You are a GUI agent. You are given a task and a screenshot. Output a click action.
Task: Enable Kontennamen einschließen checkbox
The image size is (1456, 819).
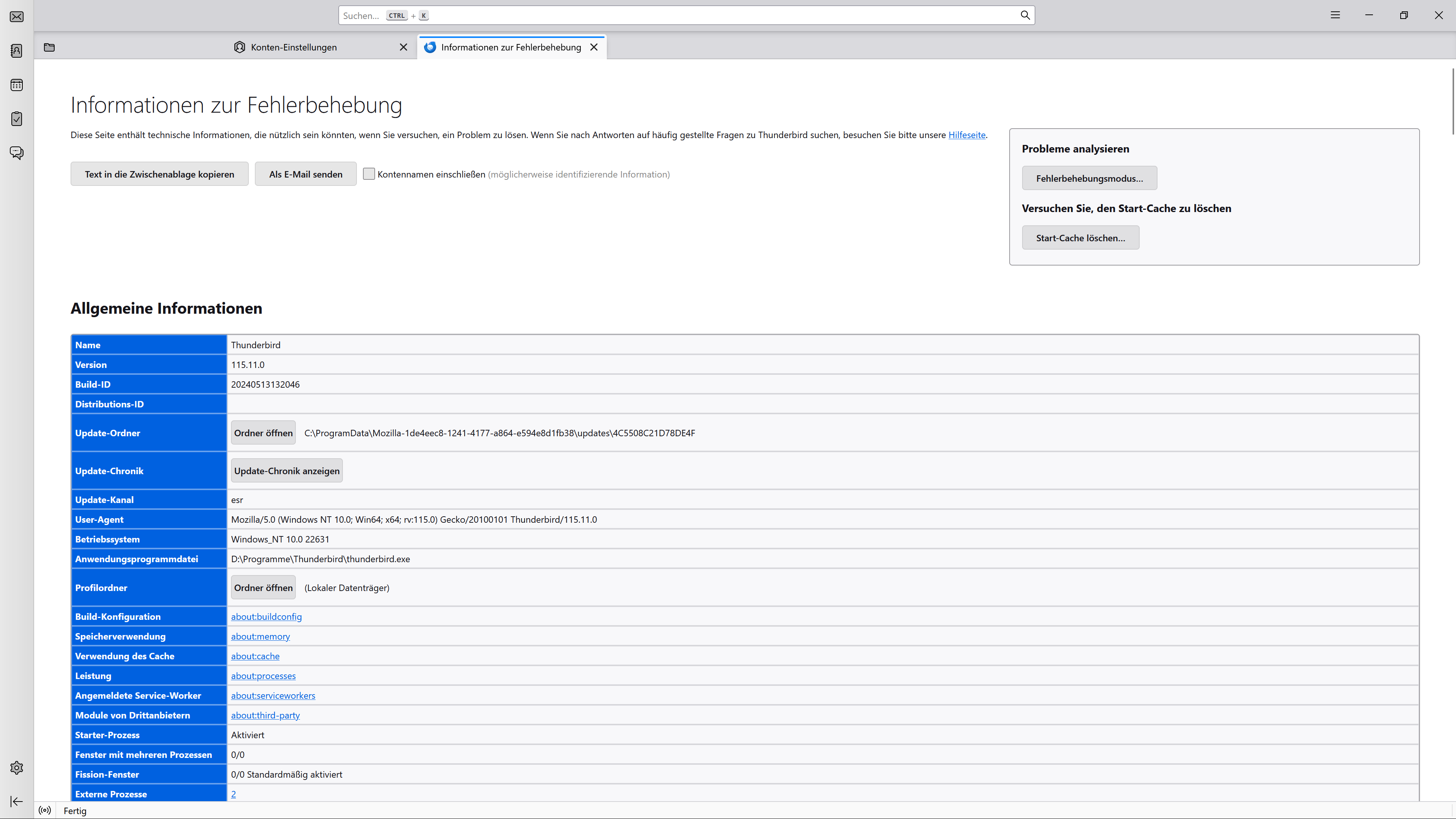(369, 174)
